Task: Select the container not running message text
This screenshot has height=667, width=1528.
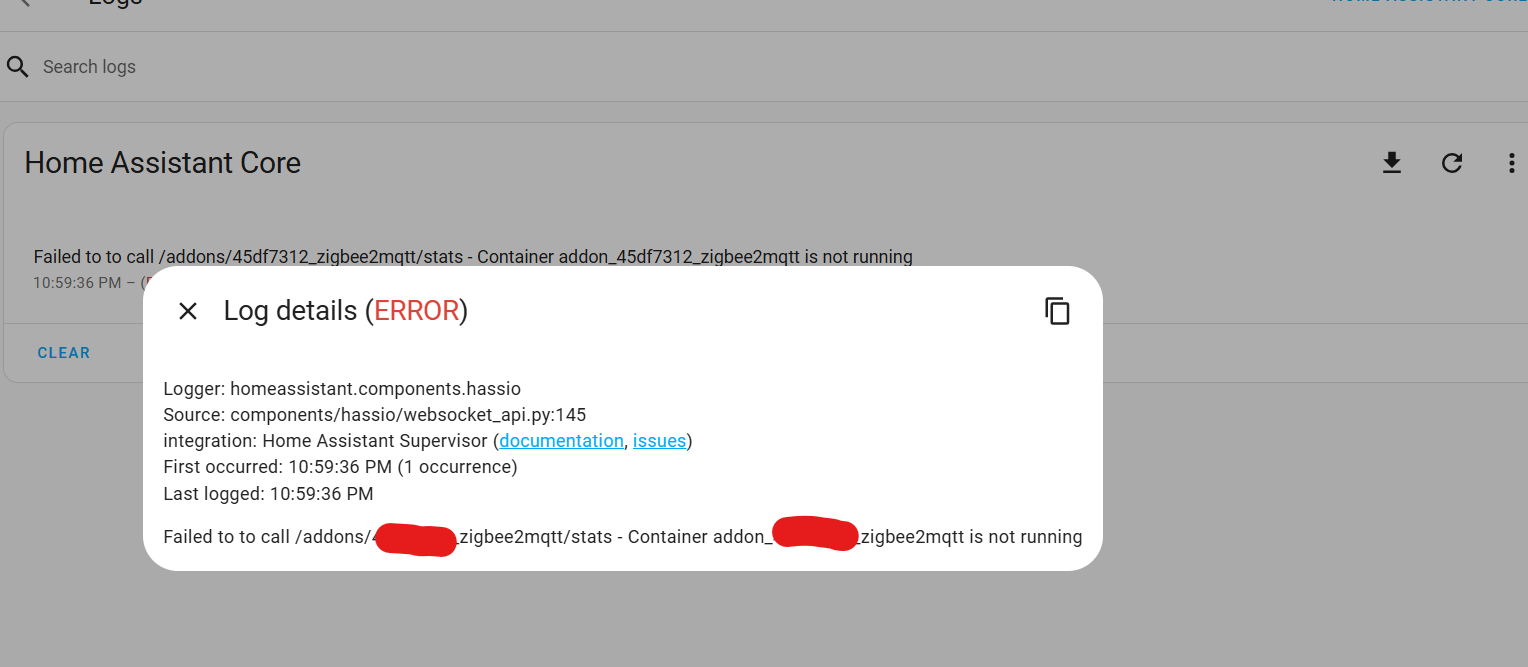Action: point(622,536)
